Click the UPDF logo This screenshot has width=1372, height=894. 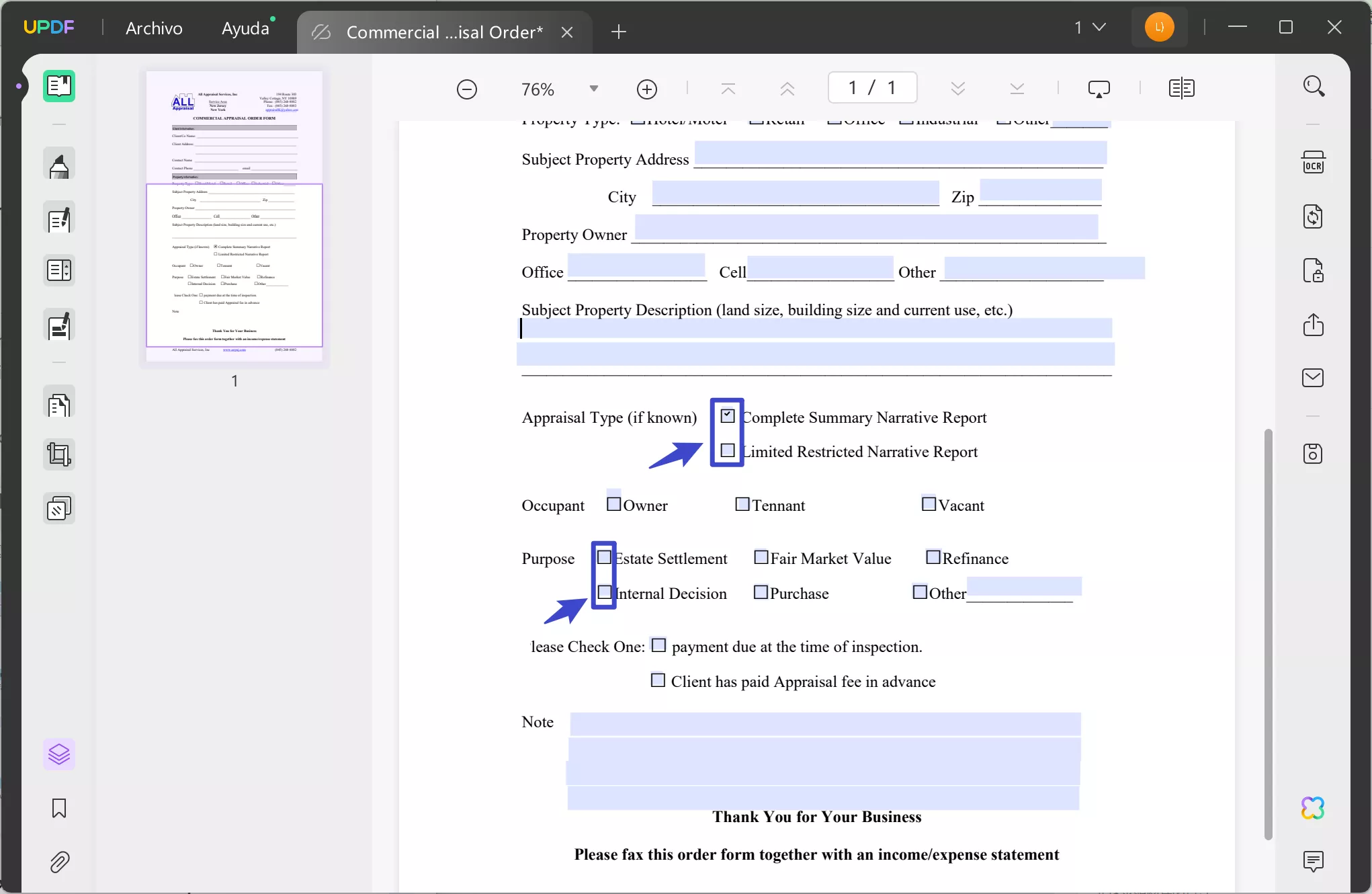point(49,28)
